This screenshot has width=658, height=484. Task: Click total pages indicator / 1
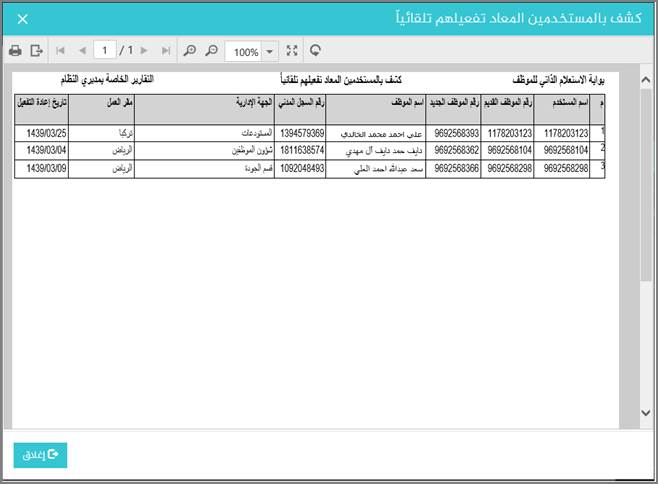(126, 51)
